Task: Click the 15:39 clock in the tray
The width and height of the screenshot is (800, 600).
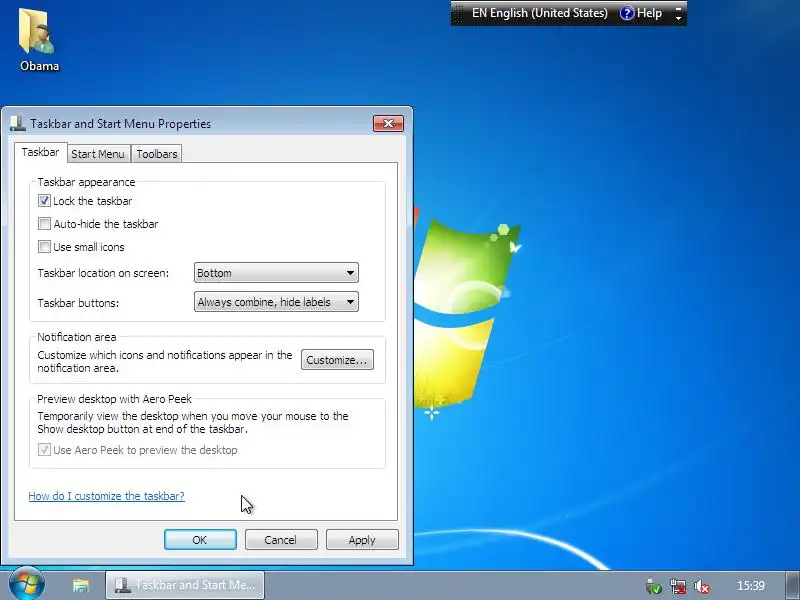Action: (x=751, y=586)
